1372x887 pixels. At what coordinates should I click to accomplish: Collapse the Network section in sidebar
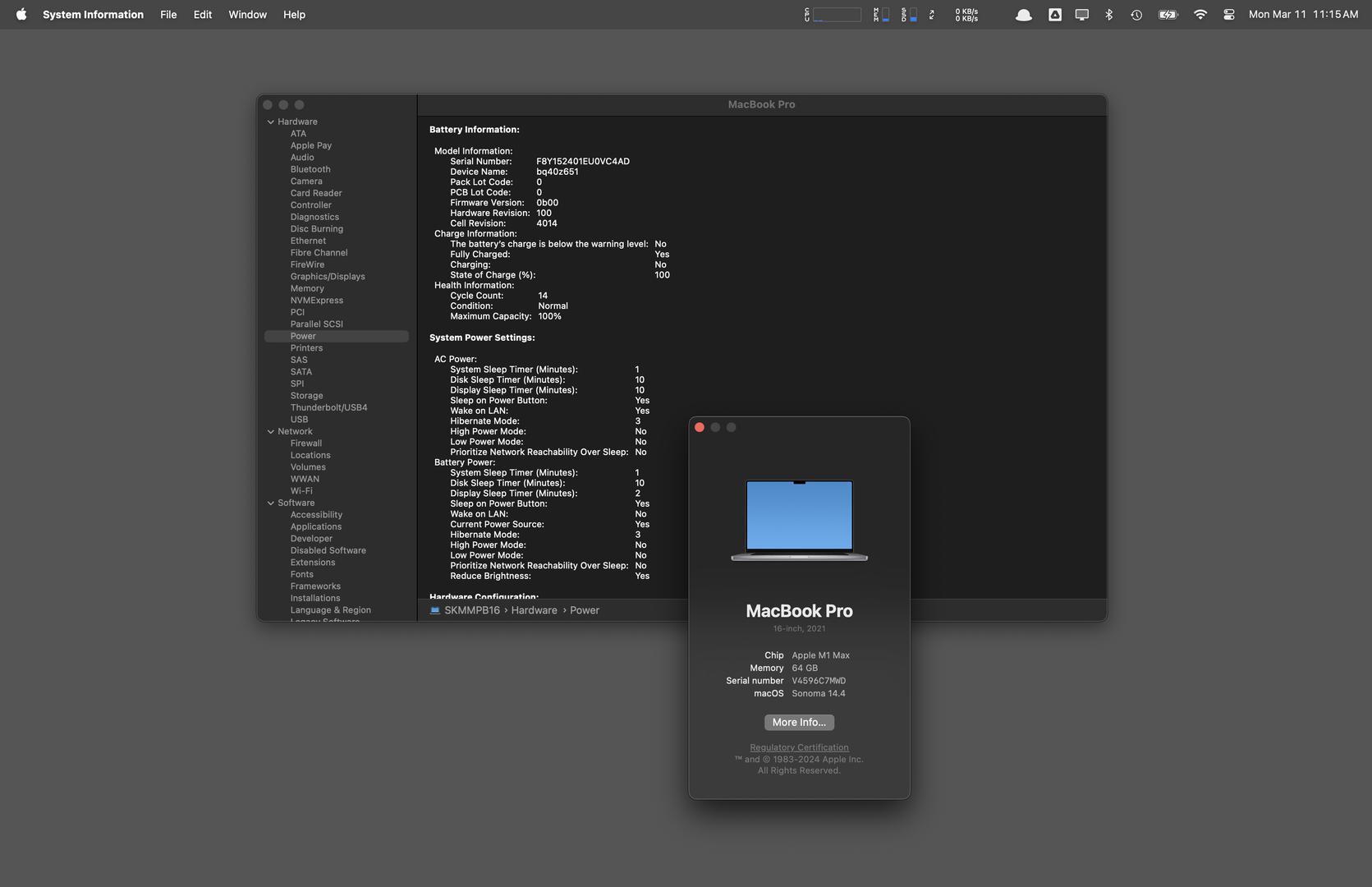click(x=271, y=431)
